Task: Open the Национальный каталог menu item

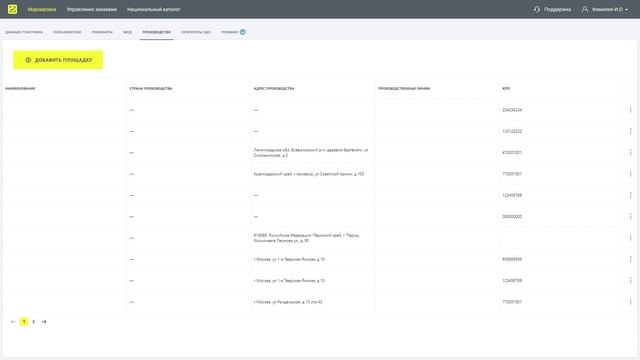Action: [153, 9]
